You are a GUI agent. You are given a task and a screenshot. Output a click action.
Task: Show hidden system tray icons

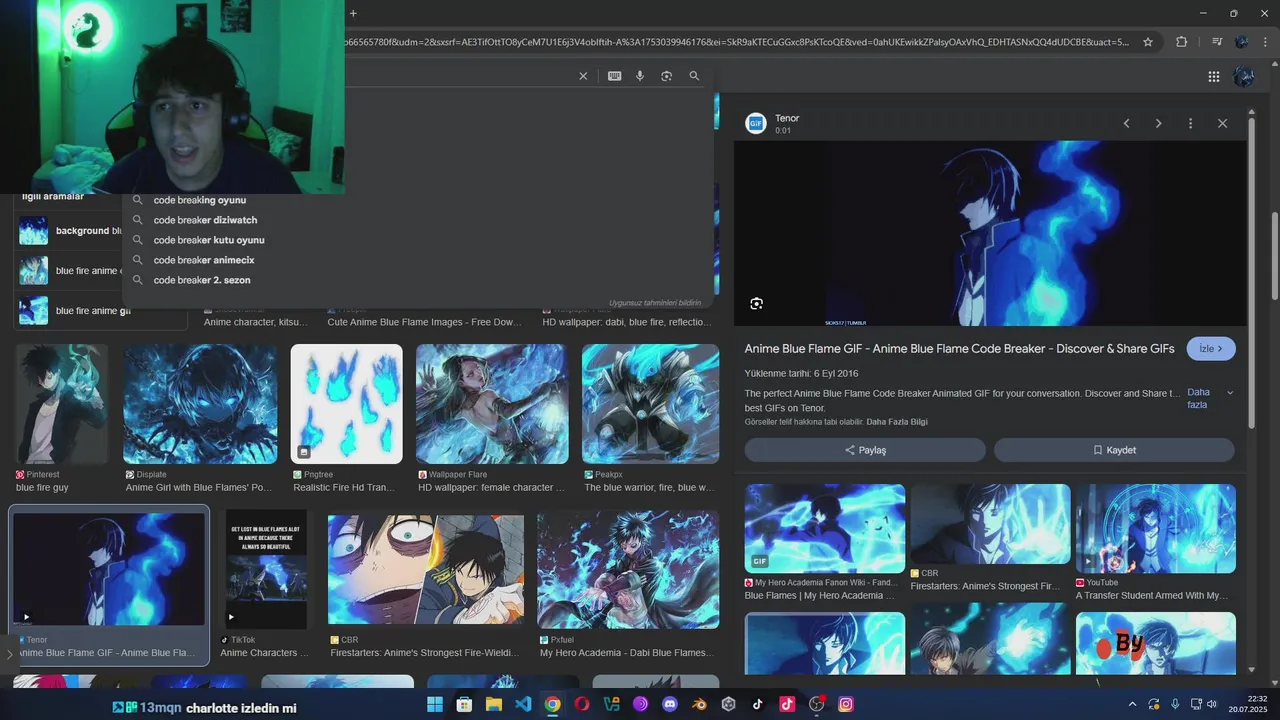click(x=1132, y=704)
